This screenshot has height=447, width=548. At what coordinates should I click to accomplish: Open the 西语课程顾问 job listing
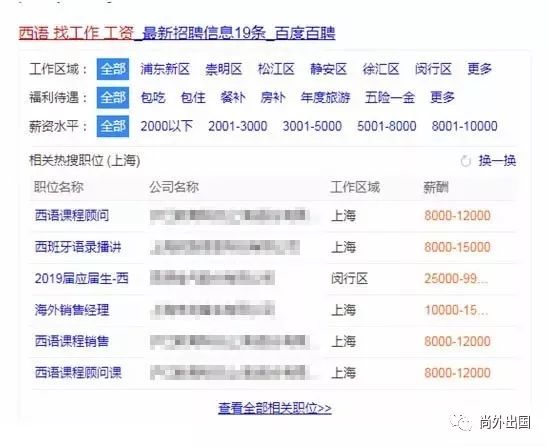coord(72,215)
